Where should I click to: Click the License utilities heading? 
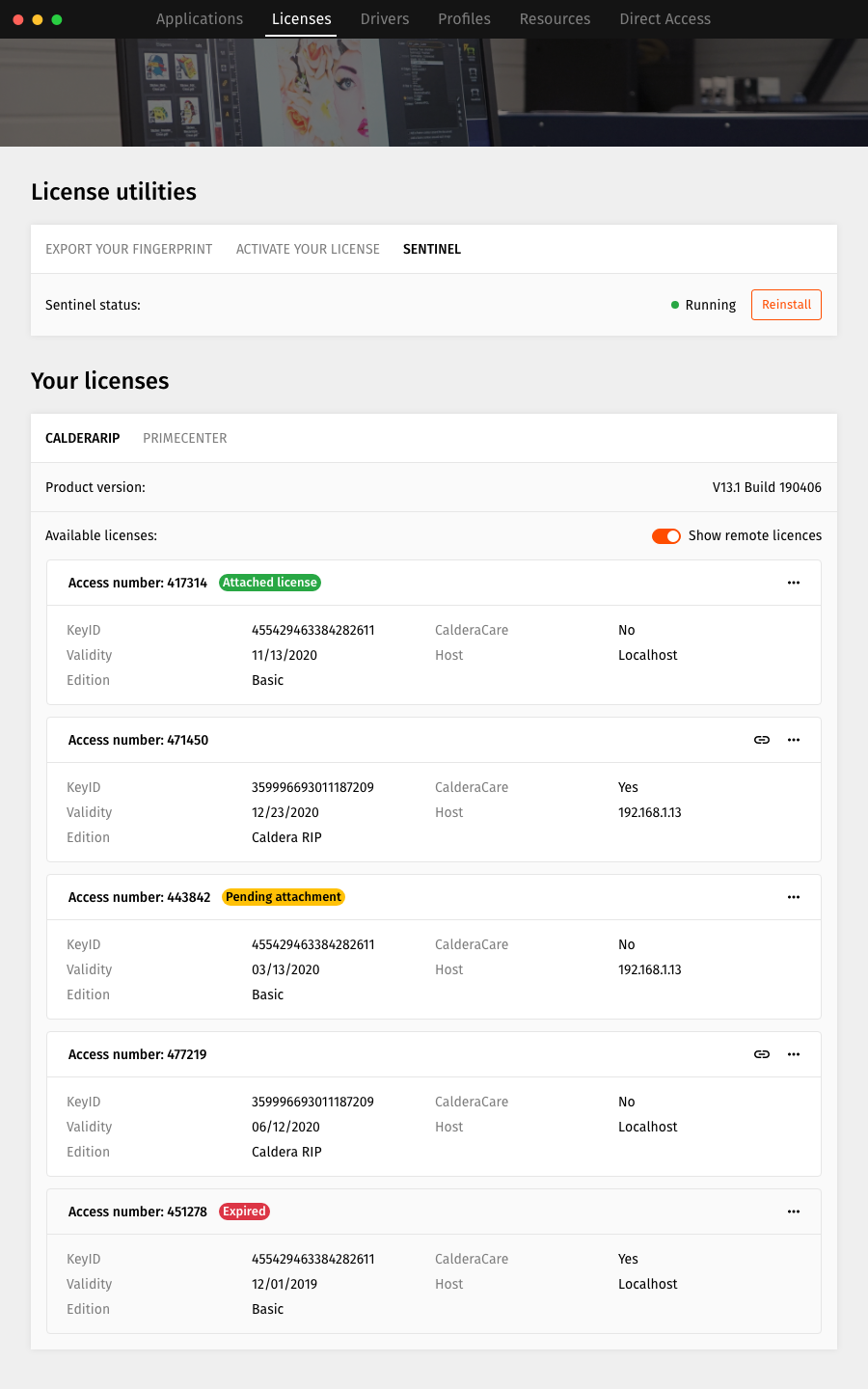[x=114, y=192]
